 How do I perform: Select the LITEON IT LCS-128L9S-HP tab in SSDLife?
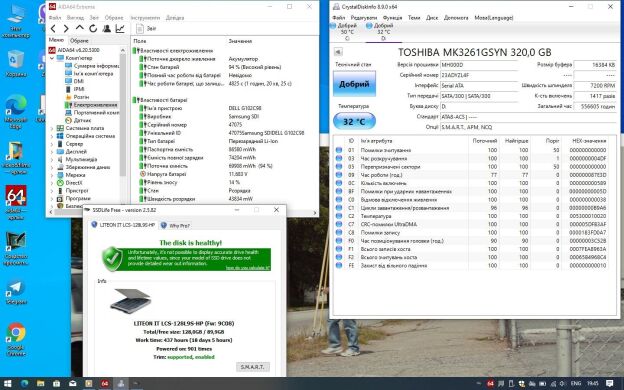pyautogui.click(x=123, y=225)
